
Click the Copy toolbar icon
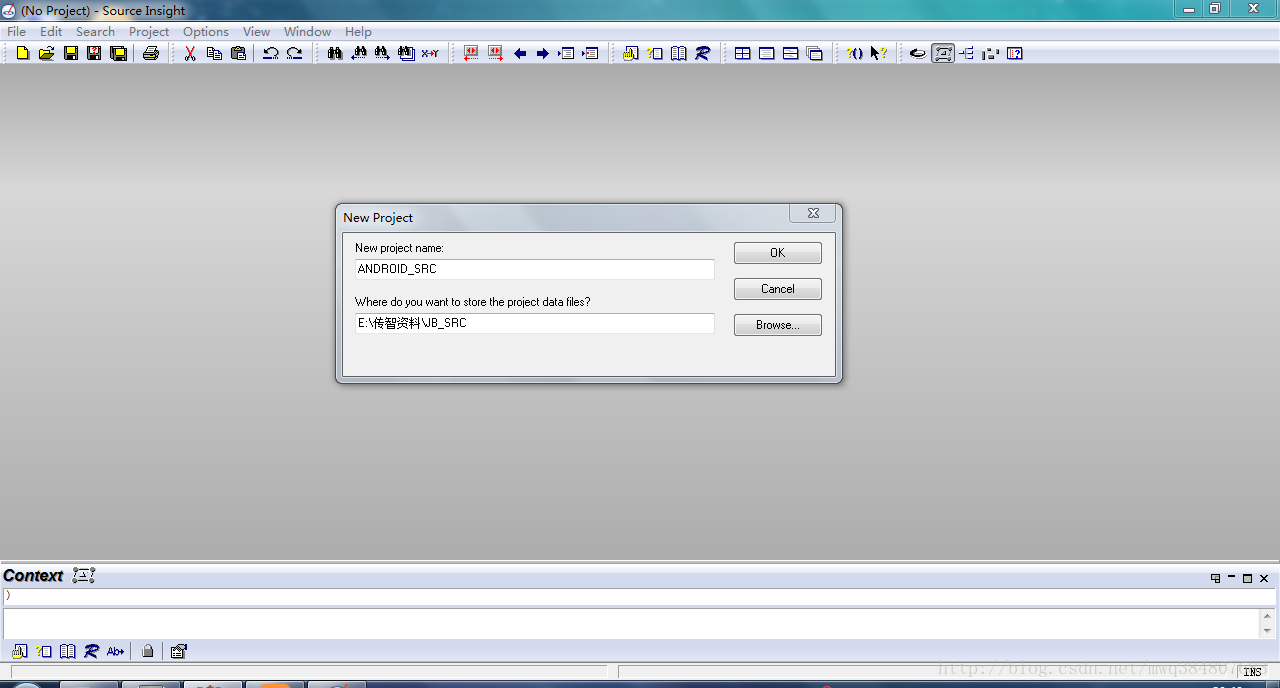[214, 53]
